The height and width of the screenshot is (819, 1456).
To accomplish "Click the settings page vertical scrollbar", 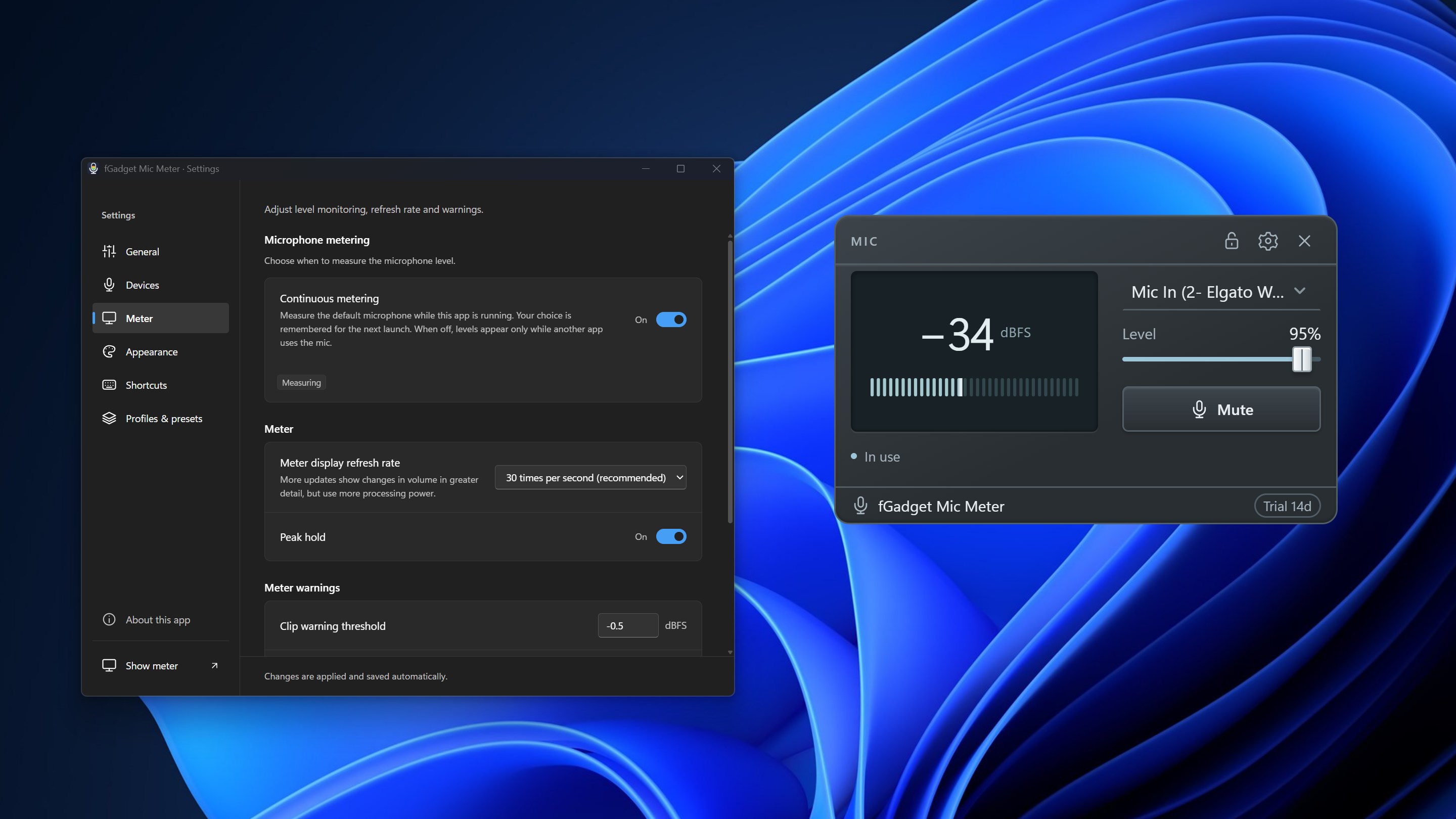I will pyautogui.click(x=730, y=382).
